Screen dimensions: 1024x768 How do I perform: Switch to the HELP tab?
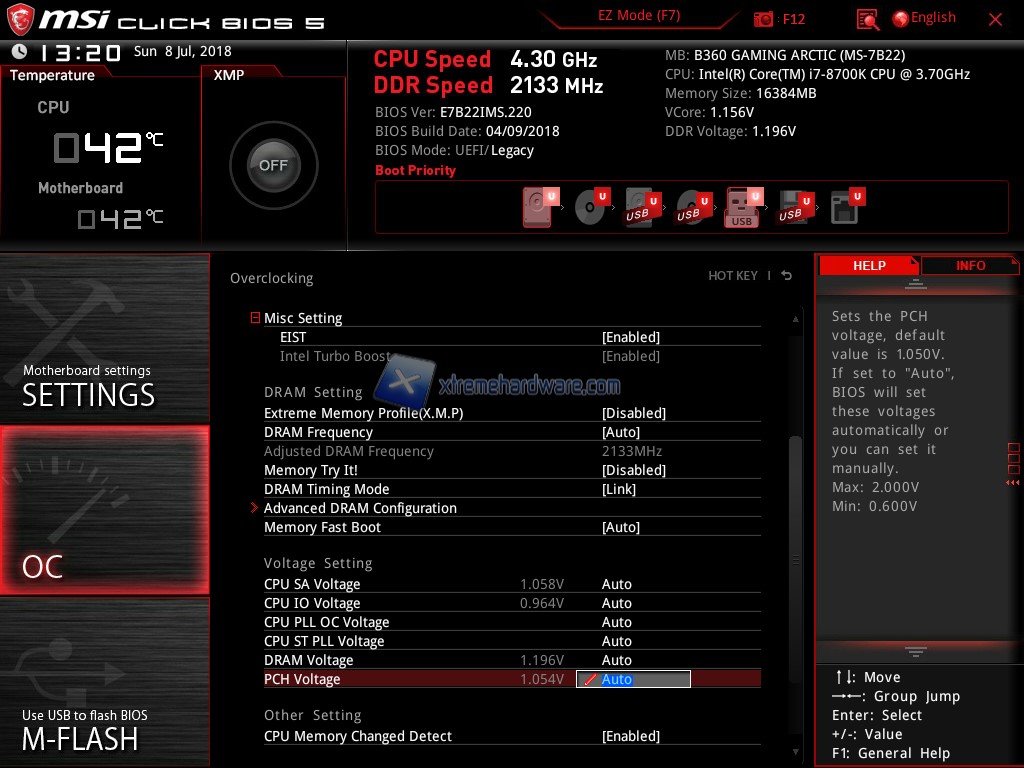pos(868,265)
